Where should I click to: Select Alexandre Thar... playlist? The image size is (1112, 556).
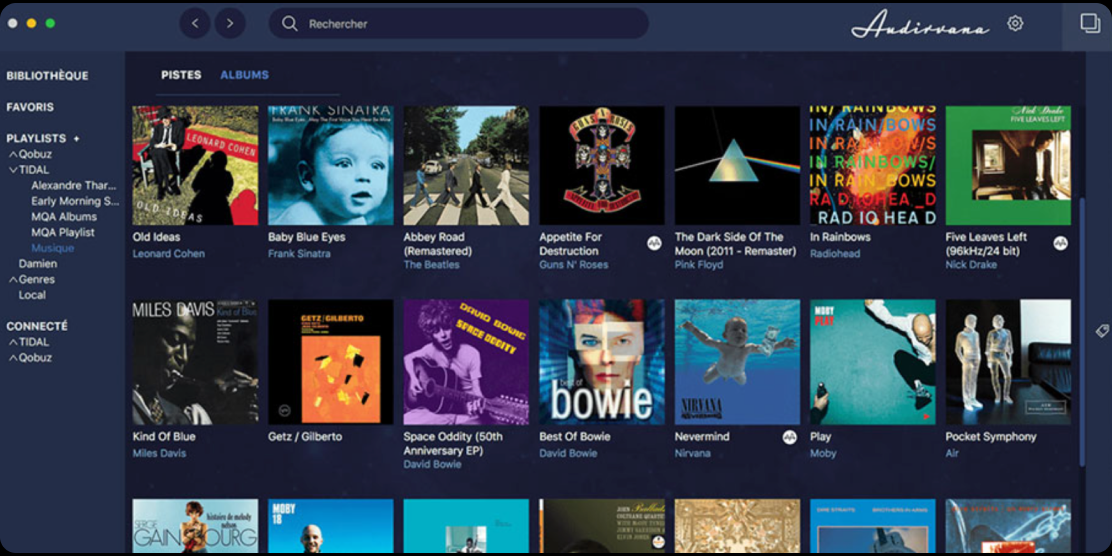pyautogui.click(x=74, y=185)
